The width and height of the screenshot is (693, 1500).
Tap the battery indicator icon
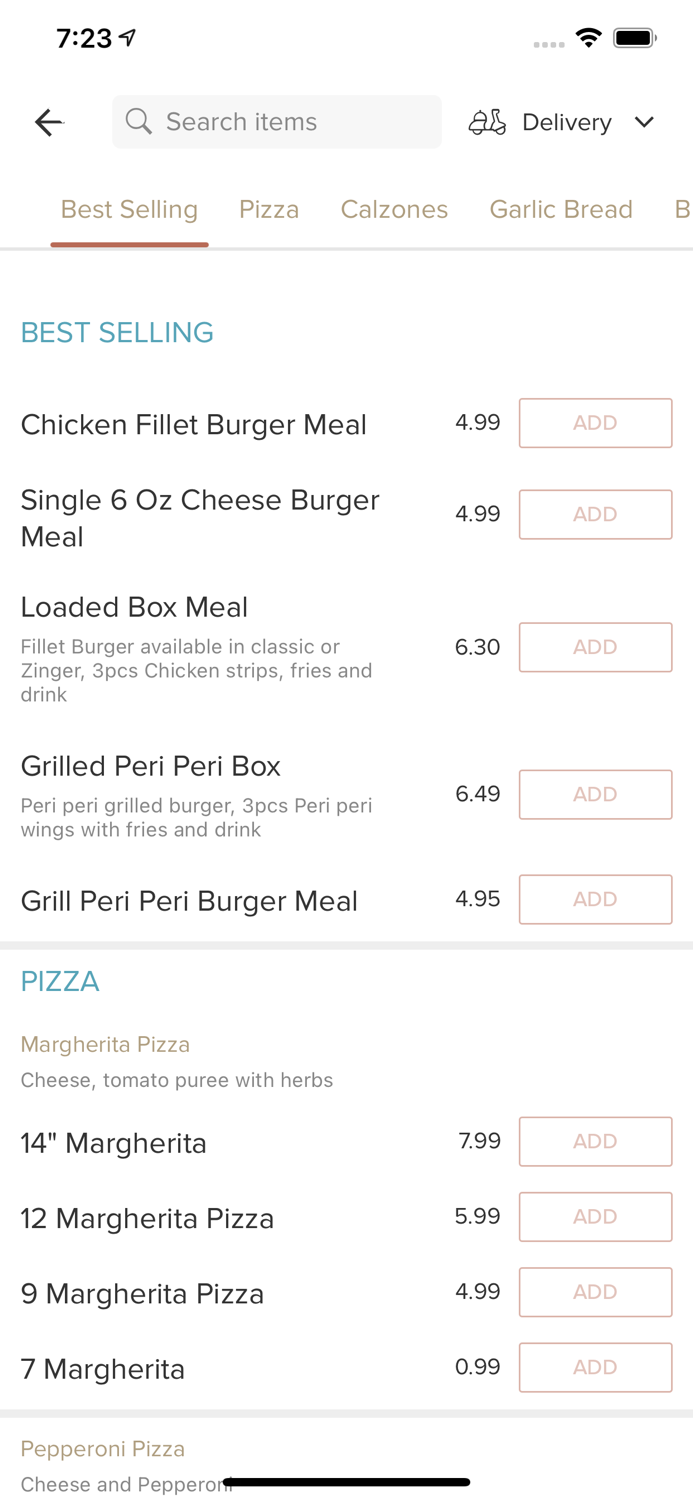click(634, 37)
